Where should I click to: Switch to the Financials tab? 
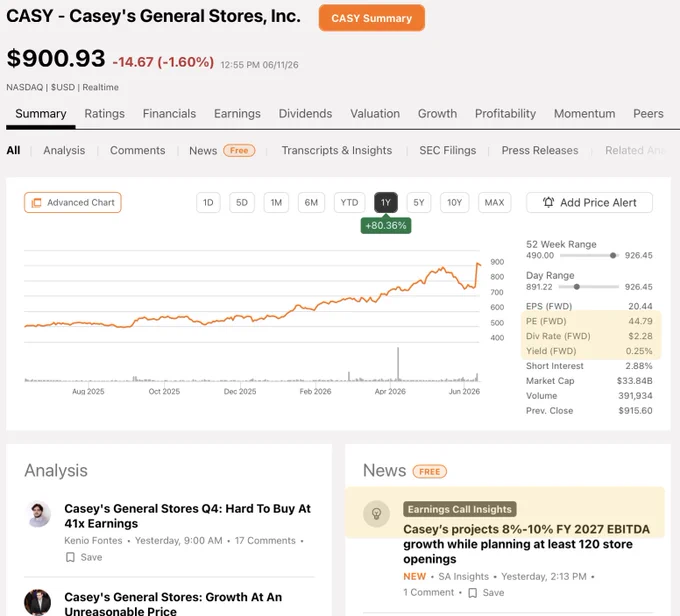pyautogui.click(x=169, y=114)
